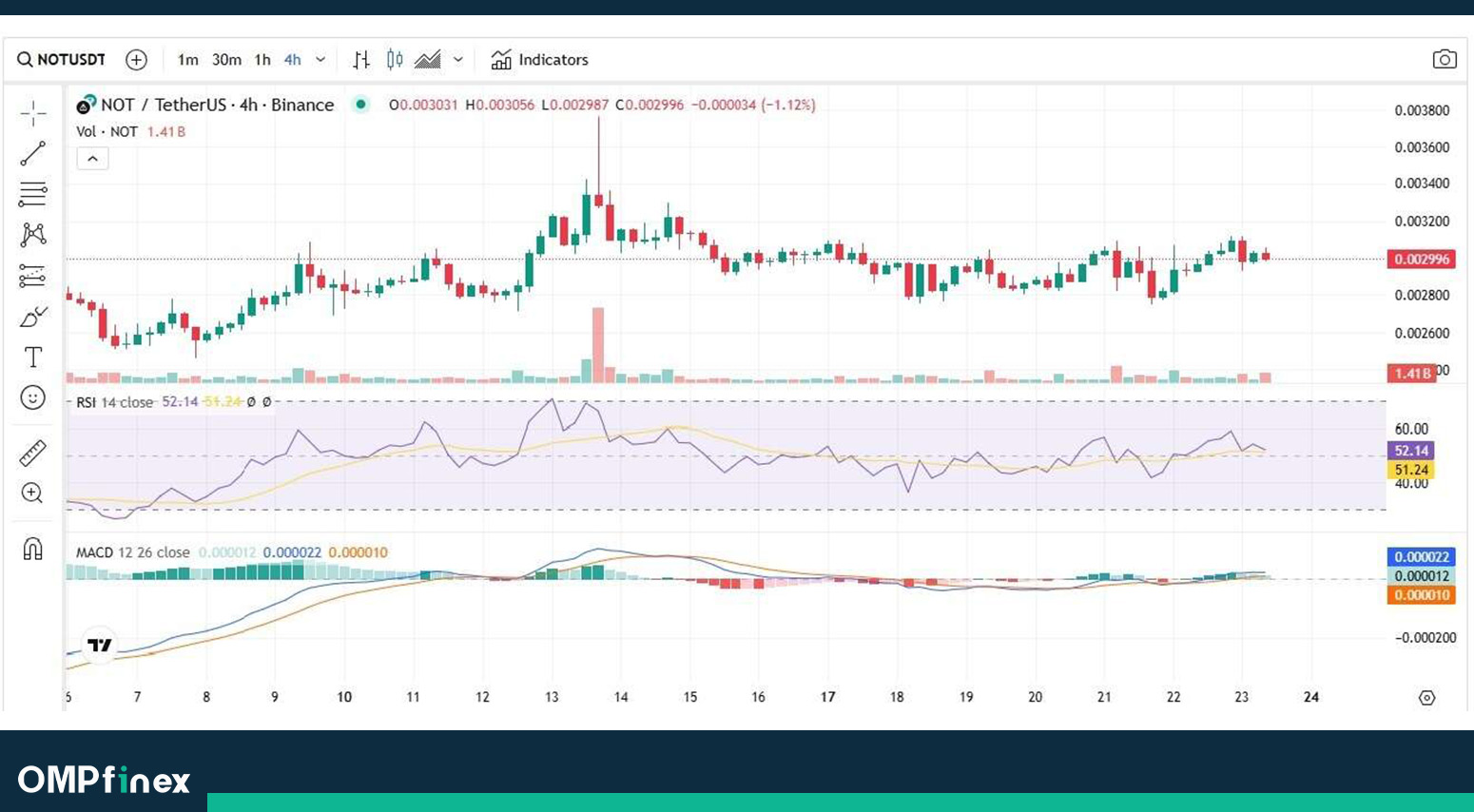Expand the timeframe dropdown arrow
Screen dimensions: 1474x812
(x=321, y=60)
